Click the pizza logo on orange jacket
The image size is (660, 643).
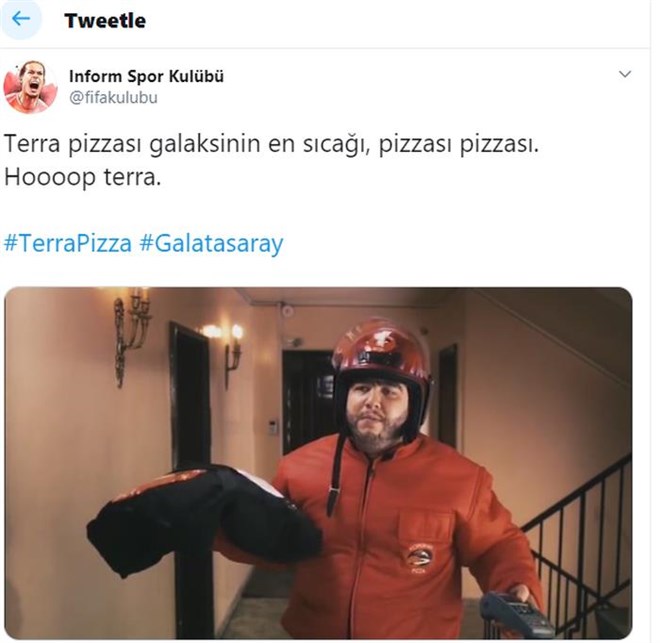click(x=421, y=558)
